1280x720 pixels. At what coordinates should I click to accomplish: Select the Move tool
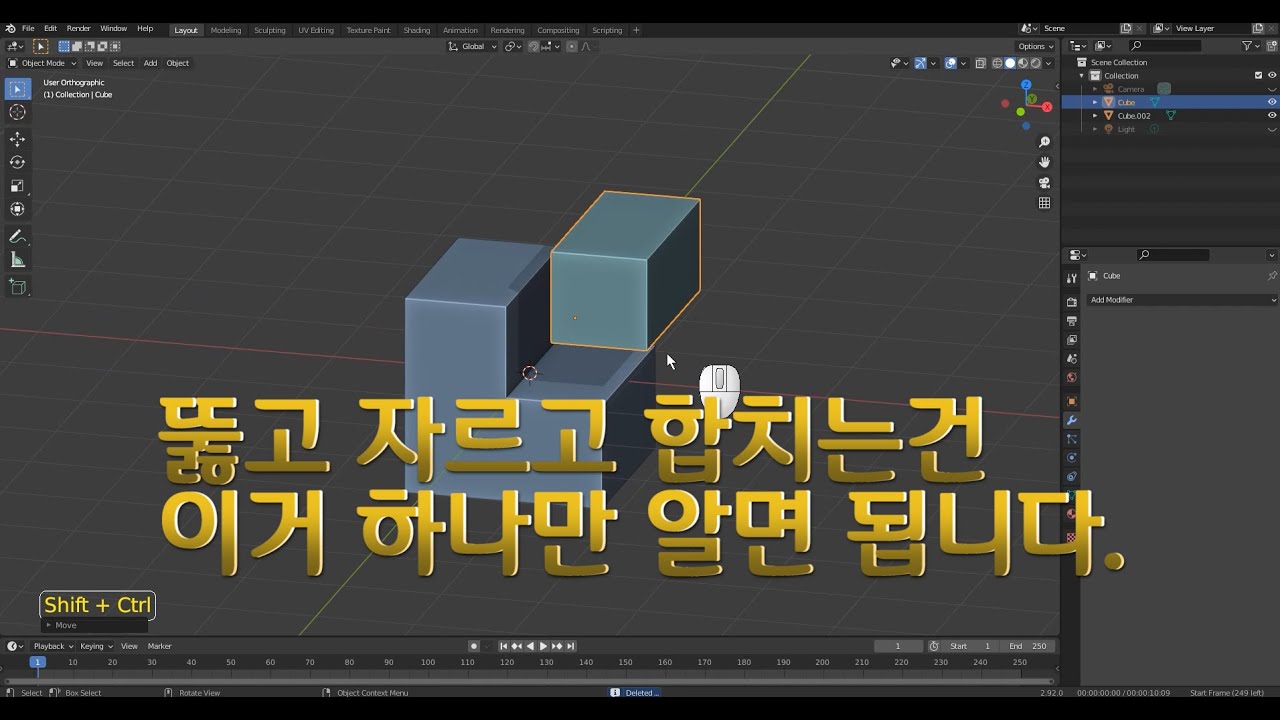(x=17, y=139)
